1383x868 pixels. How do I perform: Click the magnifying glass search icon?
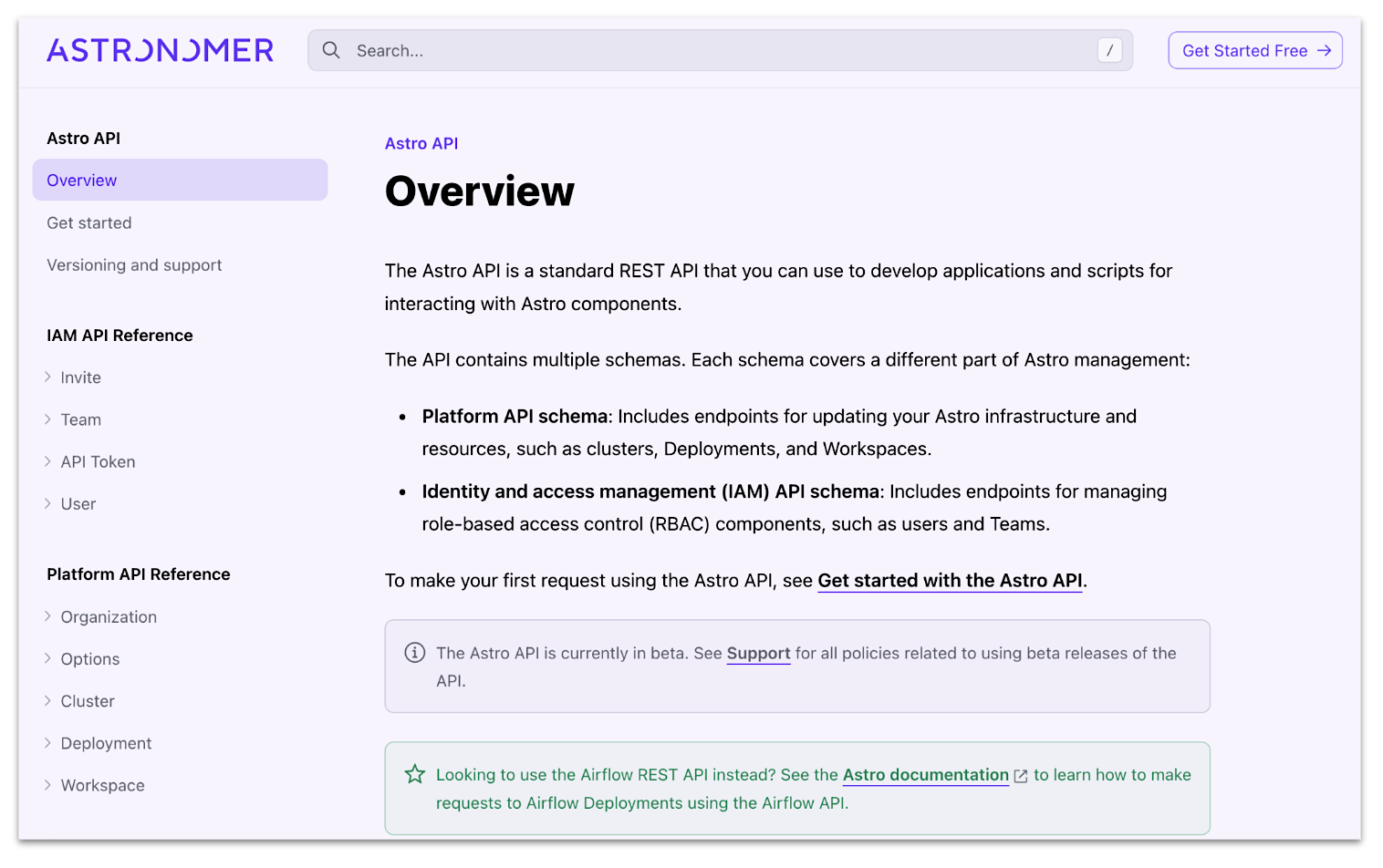(x=331, y=50)
